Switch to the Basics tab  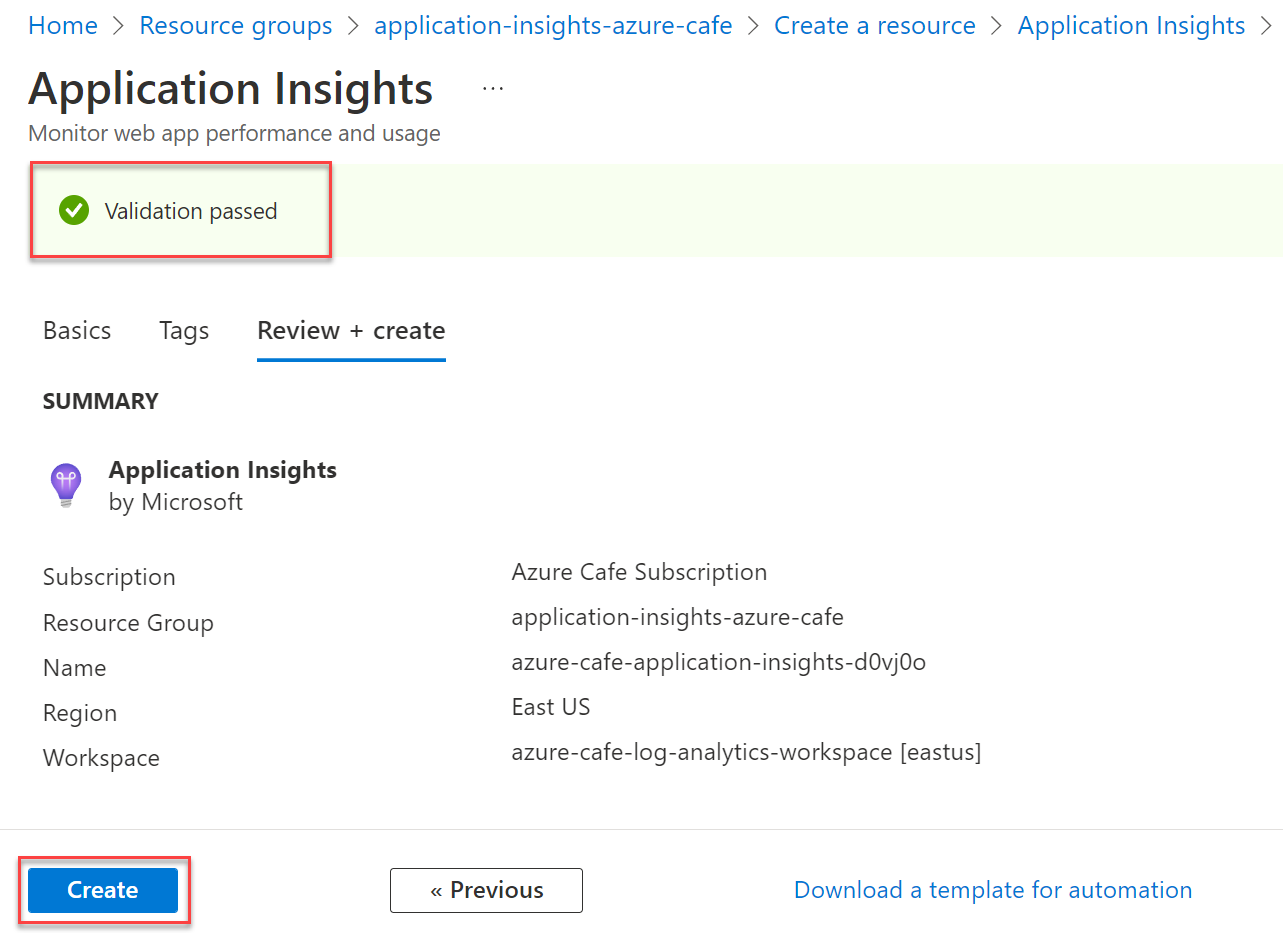coord(77,331)
